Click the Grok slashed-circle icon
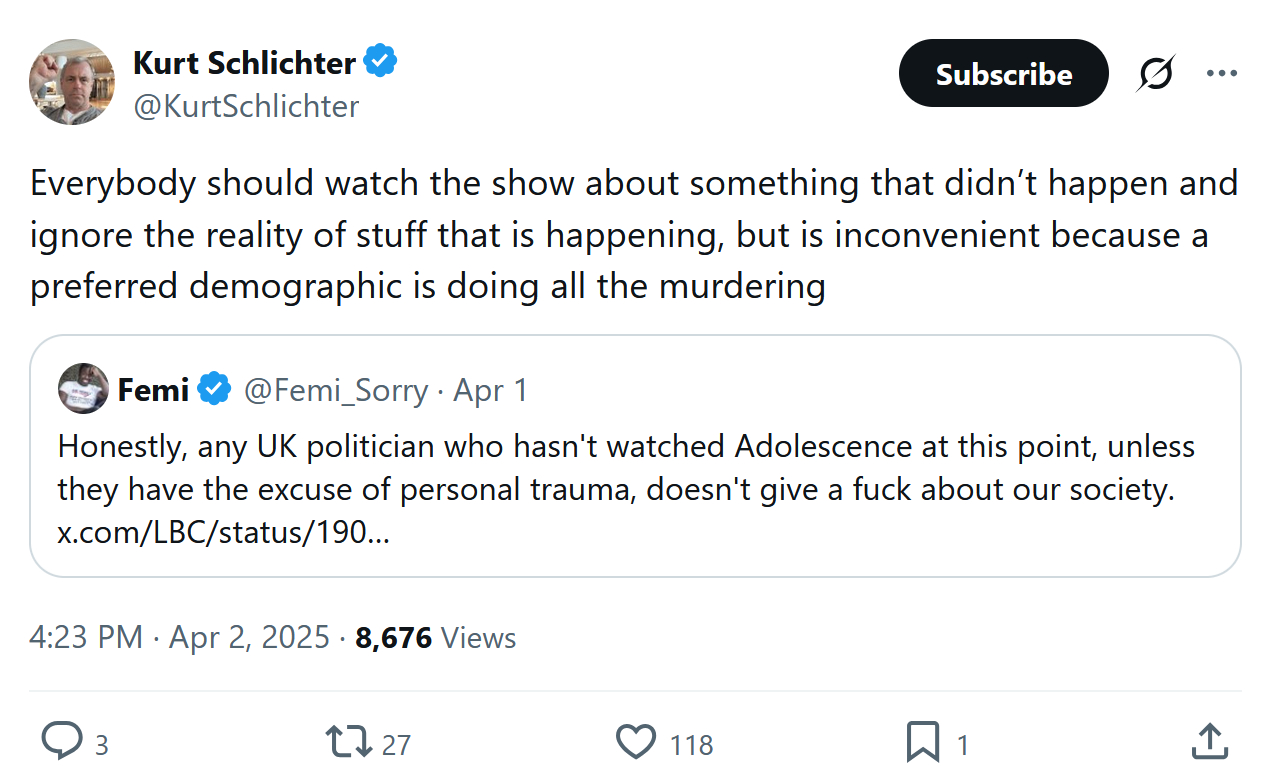Screen dimensions: 1270x784 tap(1155, 74)
